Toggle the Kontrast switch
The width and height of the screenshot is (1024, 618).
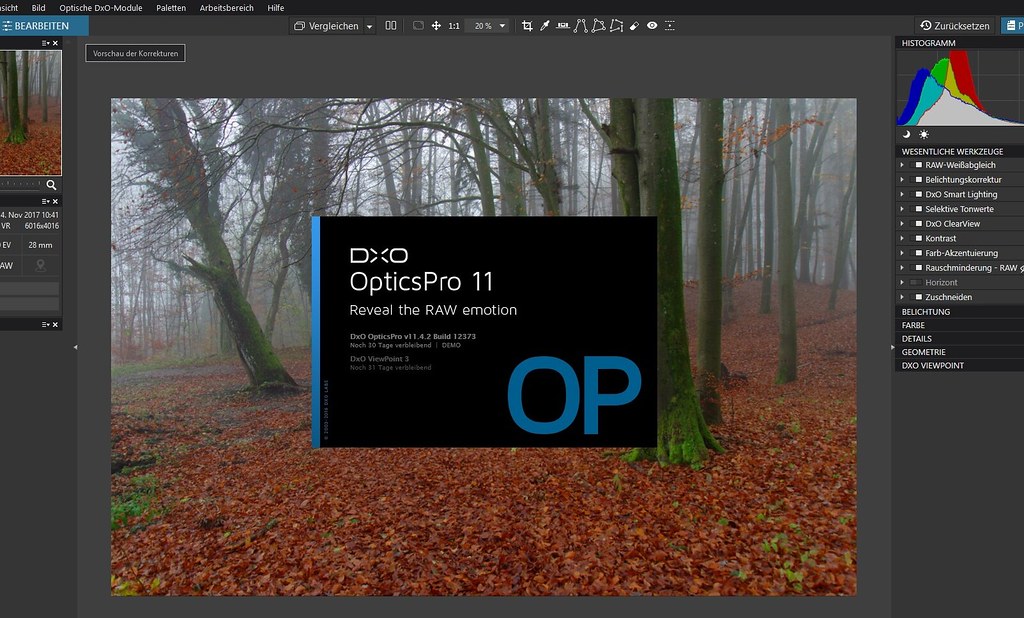[918, 238]
